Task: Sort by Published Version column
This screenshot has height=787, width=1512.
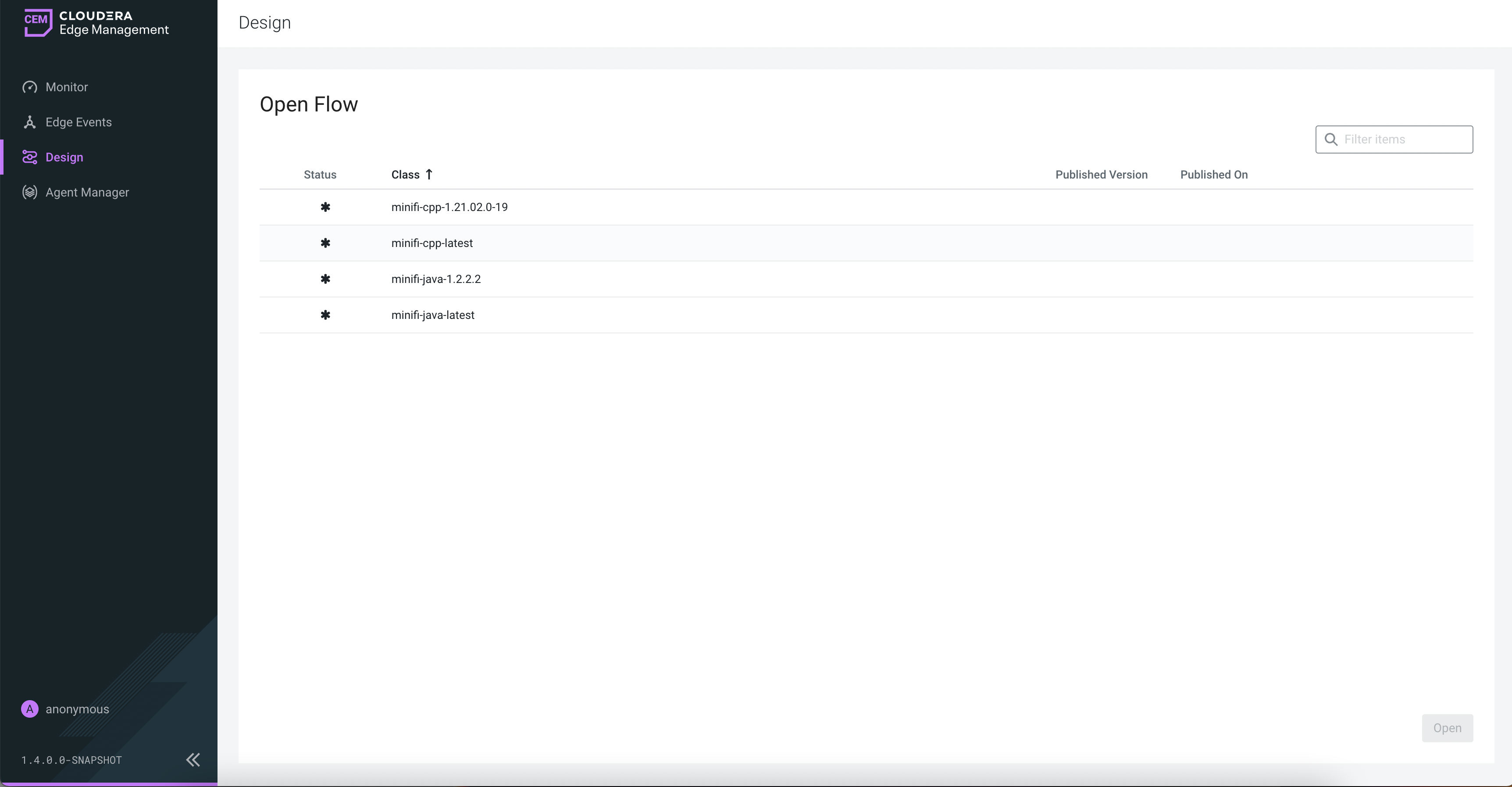Action: click(1101, 175)
